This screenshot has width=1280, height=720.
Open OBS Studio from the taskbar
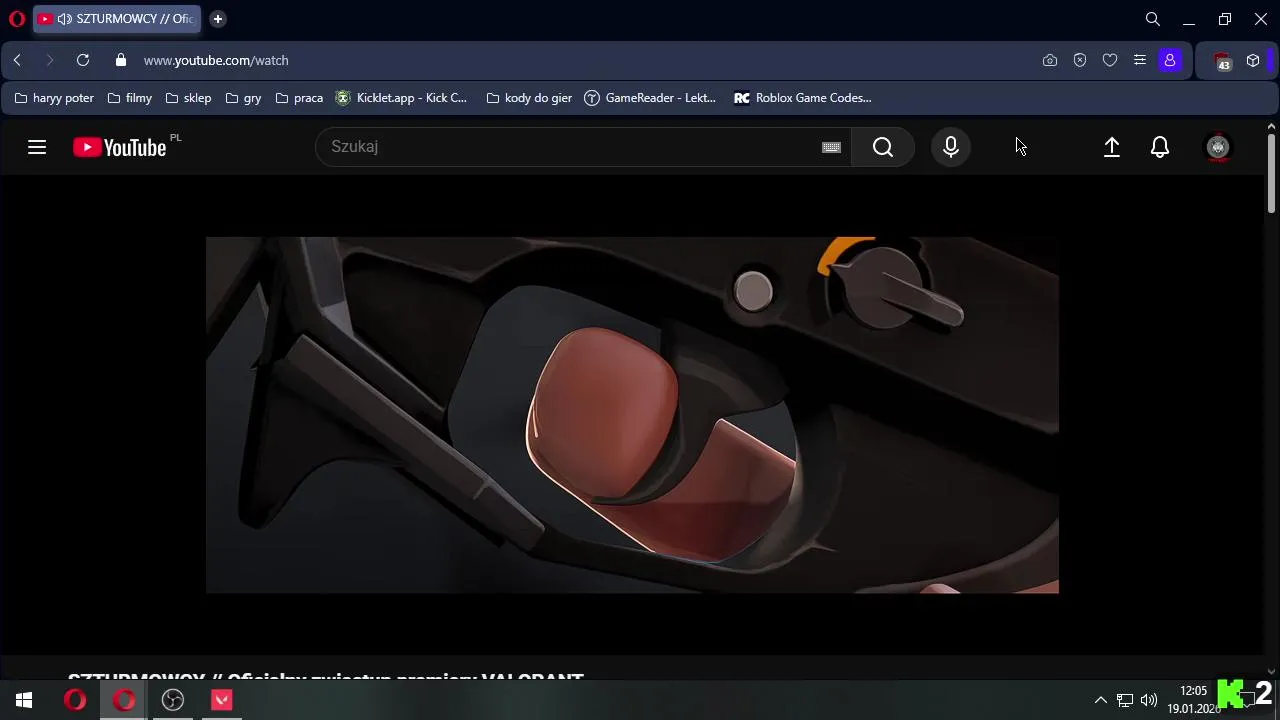point(173,700)
